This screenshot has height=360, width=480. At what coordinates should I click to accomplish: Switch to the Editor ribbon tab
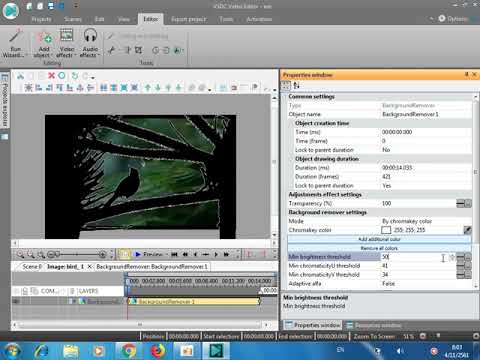[150, 19]
